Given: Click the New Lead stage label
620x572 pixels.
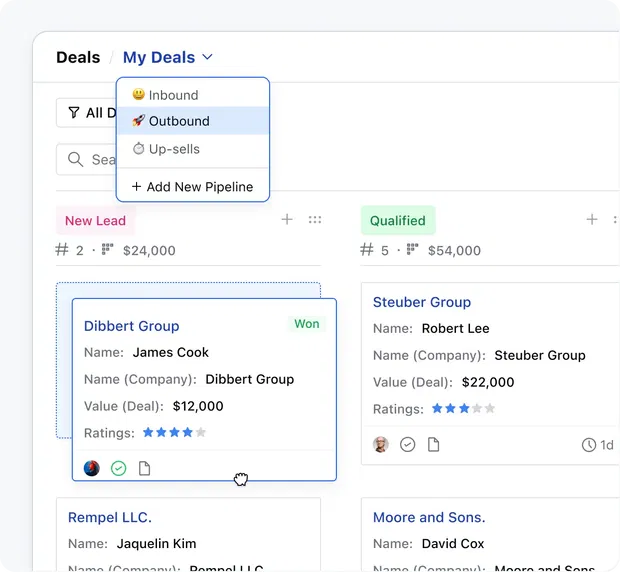Looking at the screenshot, I should coord(95,221).
